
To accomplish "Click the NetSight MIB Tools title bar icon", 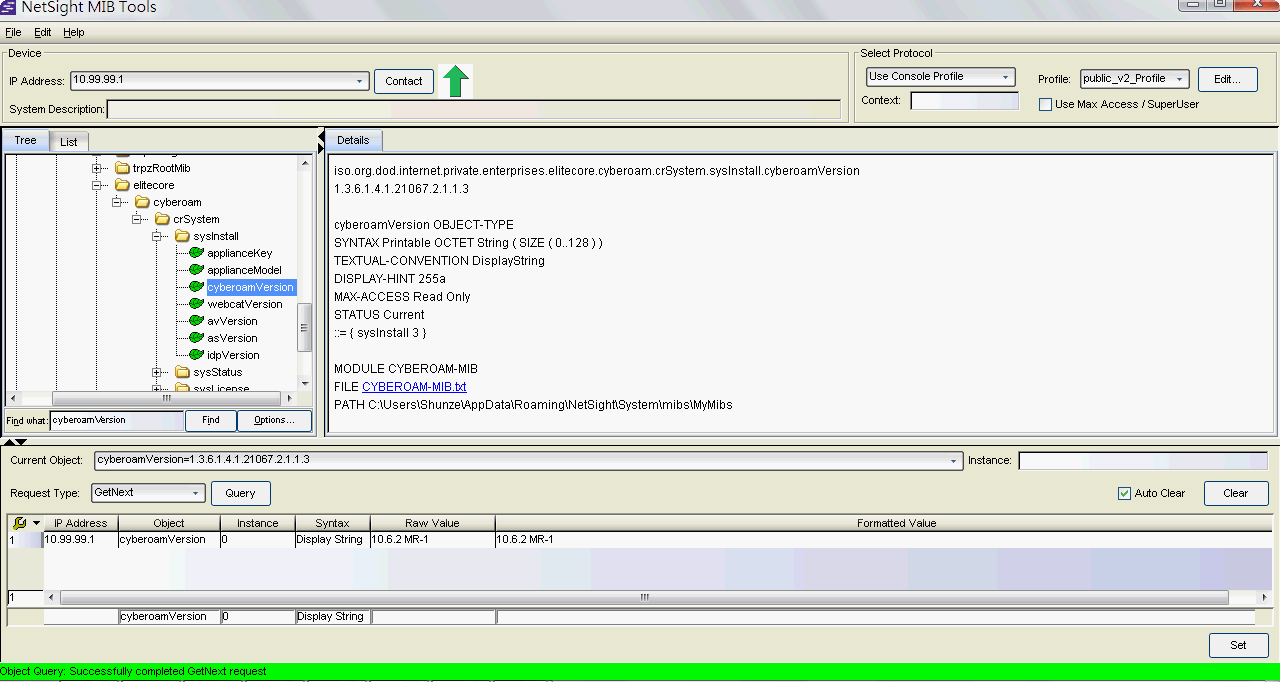I will [x=8, y=7].
